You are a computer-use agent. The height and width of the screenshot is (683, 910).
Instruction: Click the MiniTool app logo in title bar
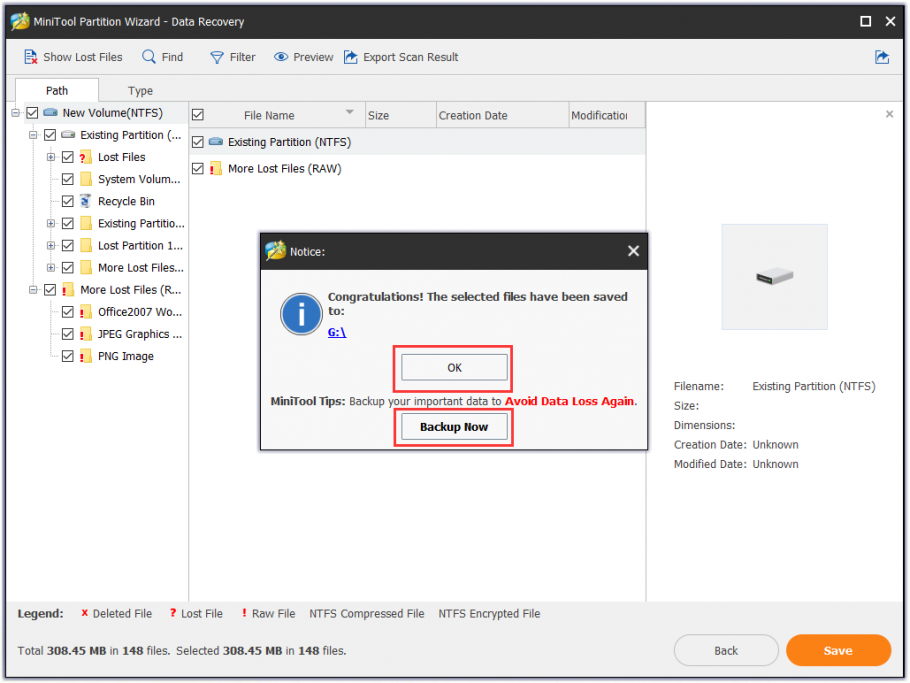20,21
